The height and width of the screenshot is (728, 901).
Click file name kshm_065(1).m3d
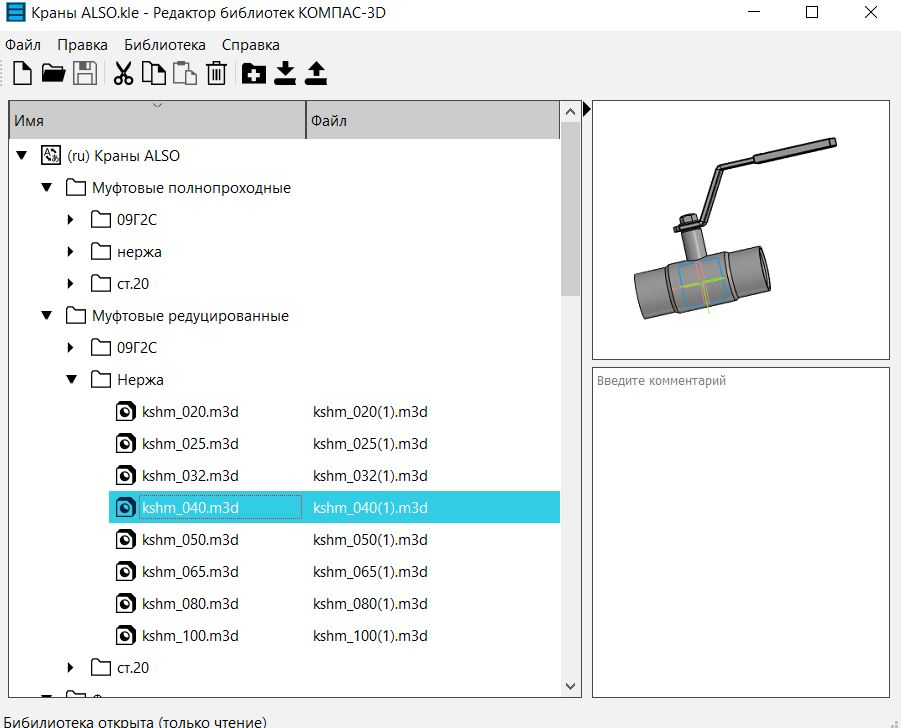[370, 572]
